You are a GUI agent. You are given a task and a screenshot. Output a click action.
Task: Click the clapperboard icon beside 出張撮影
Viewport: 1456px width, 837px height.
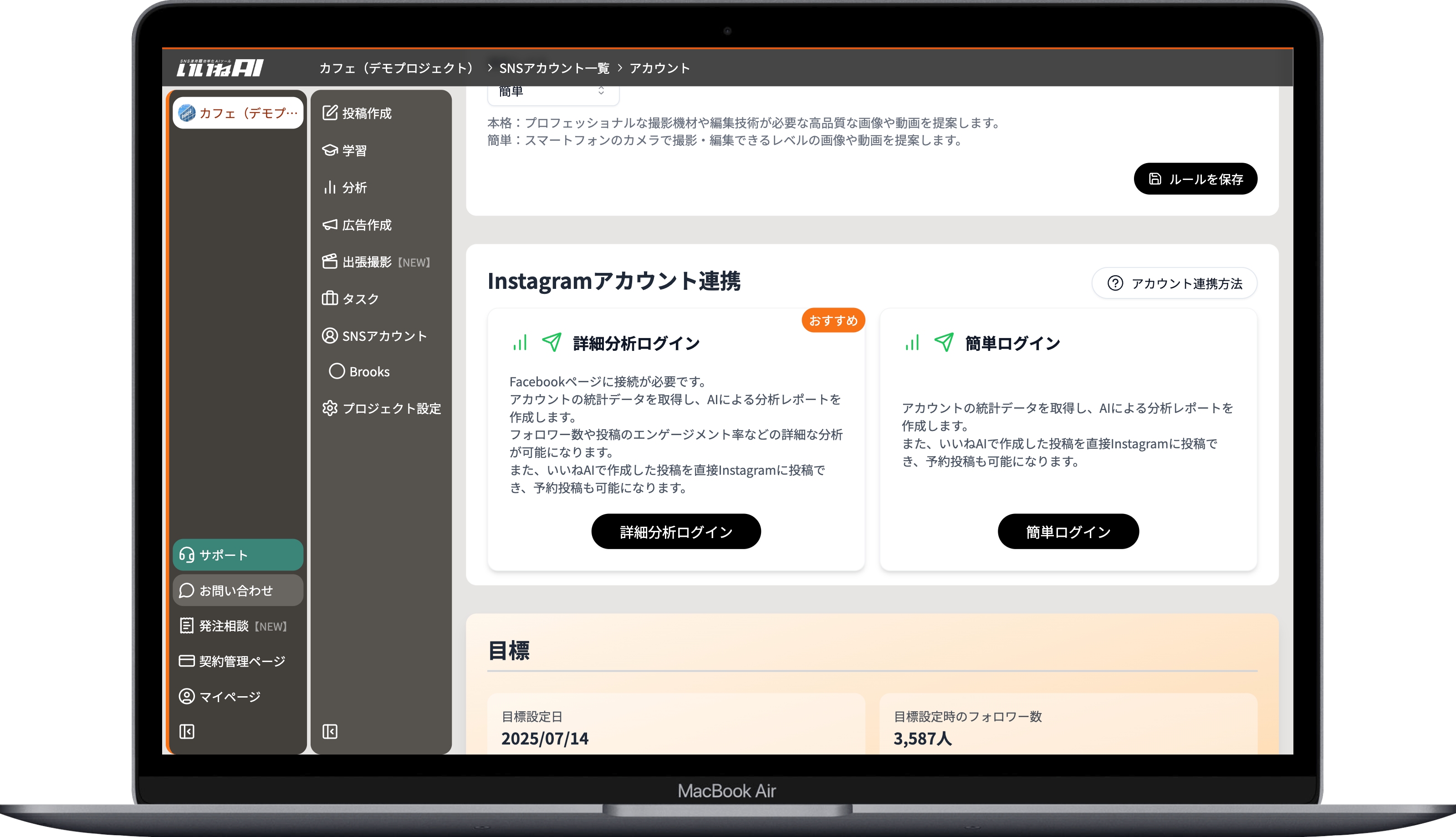(330, 262)
